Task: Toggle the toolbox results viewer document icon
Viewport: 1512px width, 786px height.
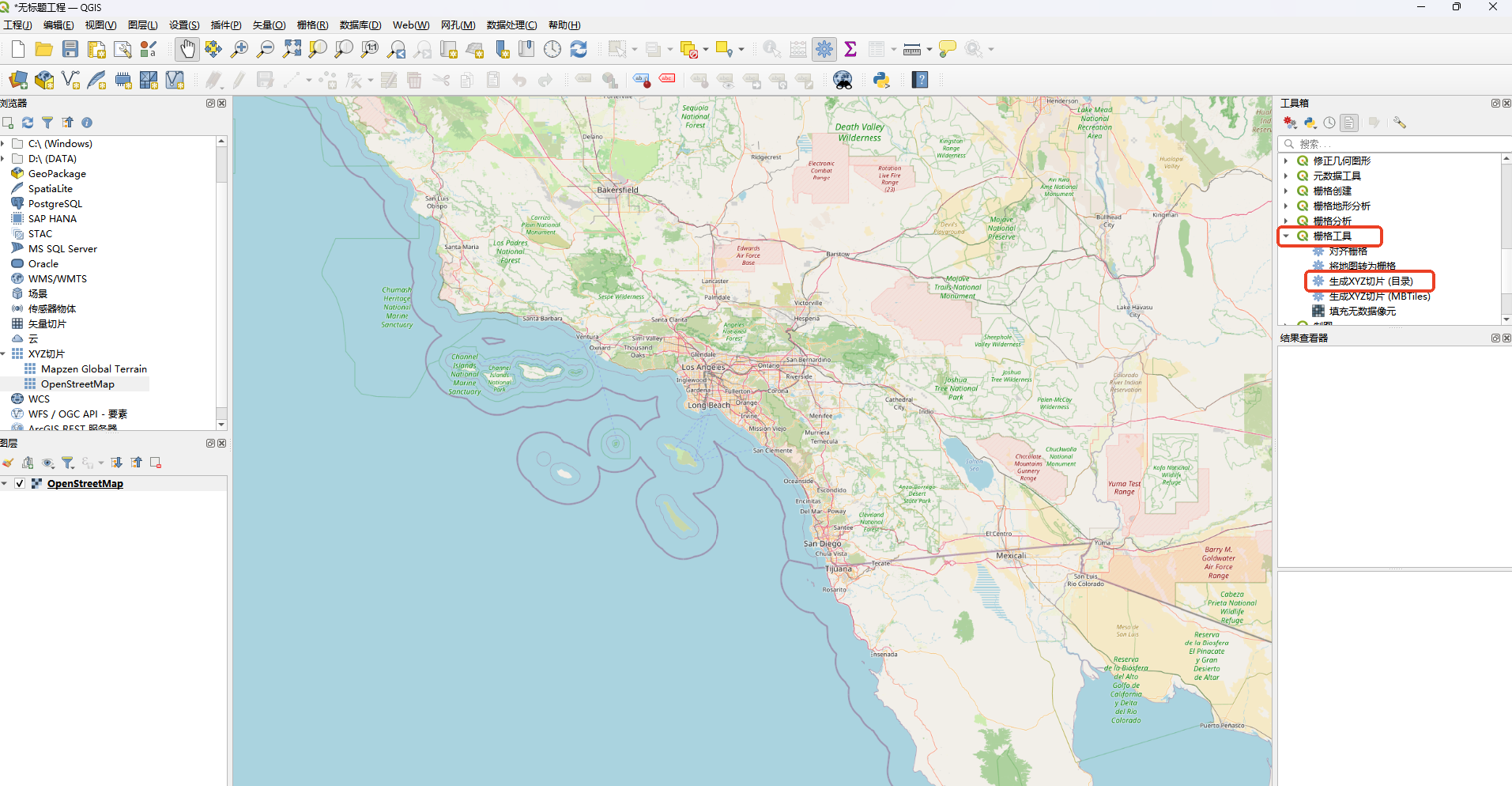Action: [1349, 123]
